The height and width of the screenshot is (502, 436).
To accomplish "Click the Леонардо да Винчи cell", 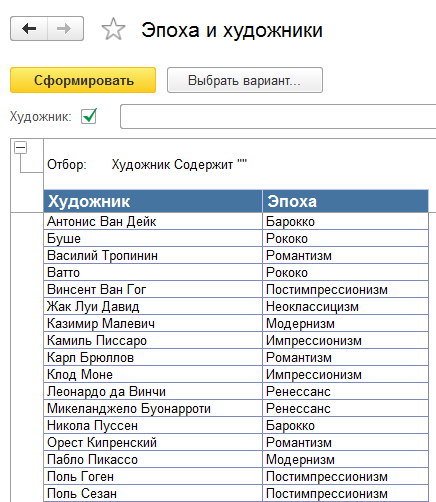I will pos(153,391).
